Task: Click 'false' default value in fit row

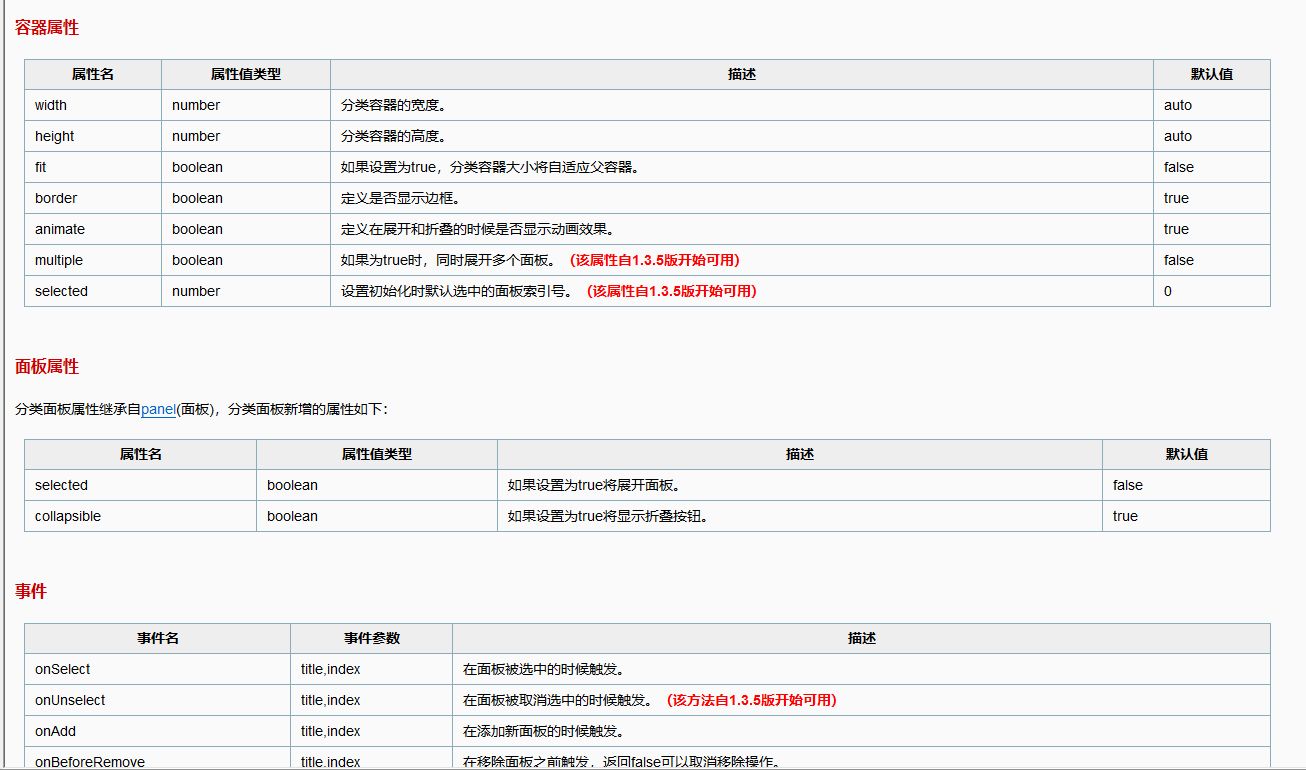Action: click(1179, 167)
